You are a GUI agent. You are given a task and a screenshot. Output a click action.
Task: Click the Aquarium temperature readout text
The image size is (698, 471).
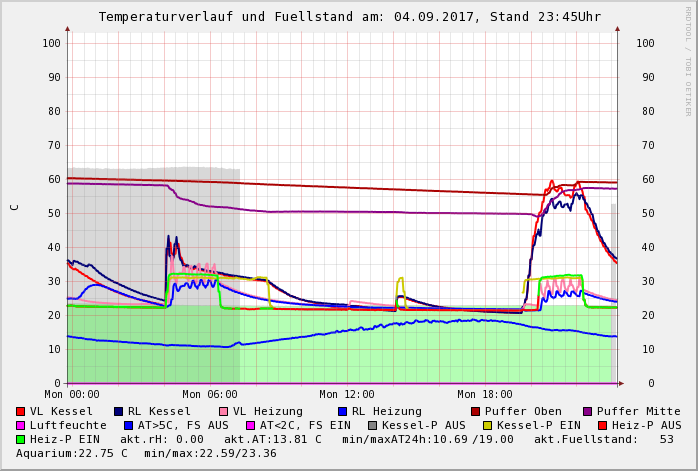click(72, 453)
